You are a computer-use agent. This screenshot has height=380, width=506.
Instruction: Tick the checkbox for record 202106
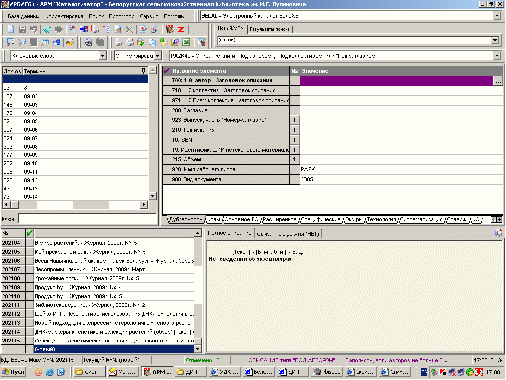tap(30, 261)
